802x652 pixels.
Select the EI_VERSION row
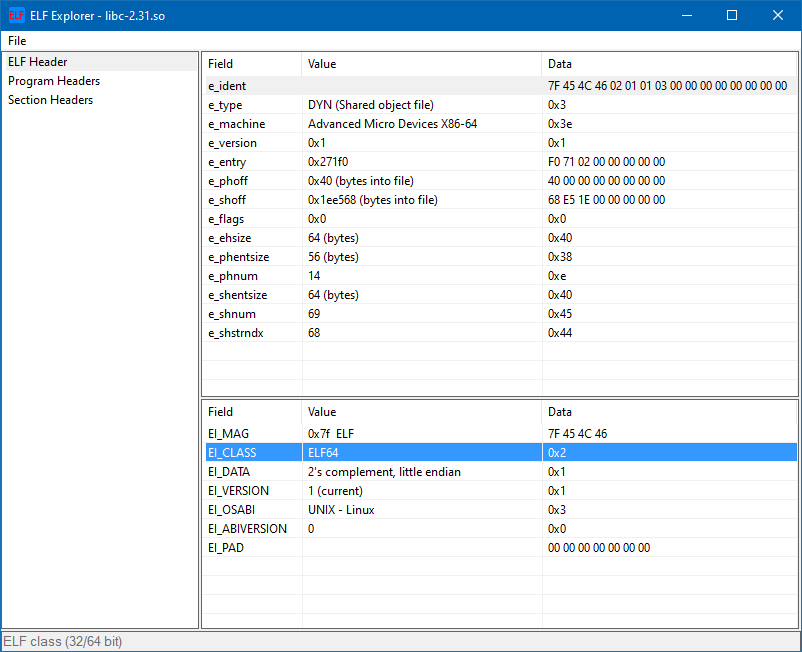pos(501,491)
